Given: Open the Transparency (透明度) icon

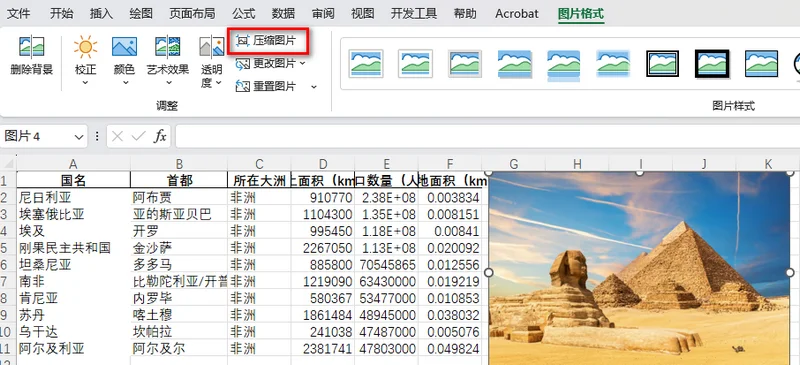Looking at the screenshot, I should coord(212,46).
